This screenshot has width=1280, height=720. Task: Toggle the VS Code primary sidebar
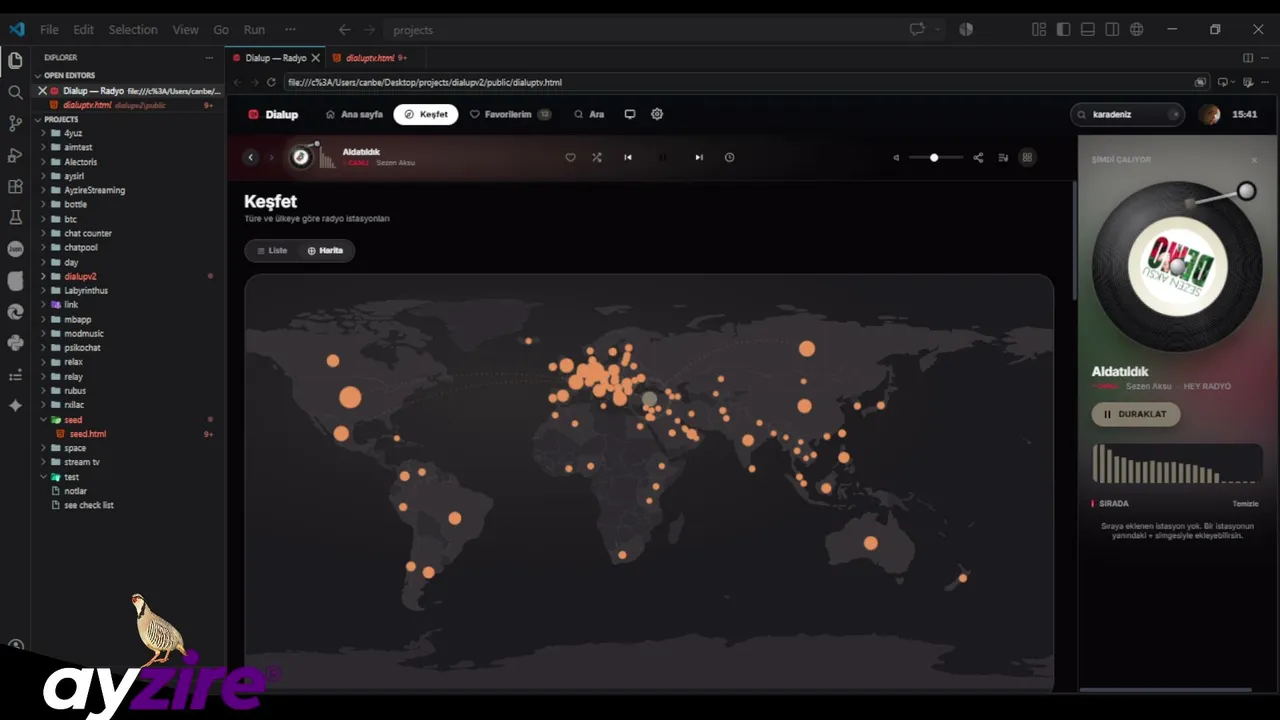click(x=1063, y=29)
